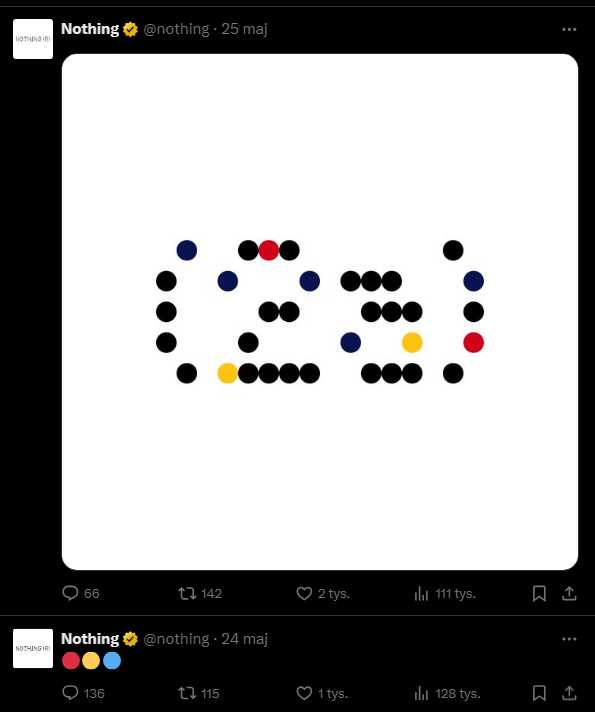Open the @nothing handle on top tweet
595x712 pixels.
[176, 29]
